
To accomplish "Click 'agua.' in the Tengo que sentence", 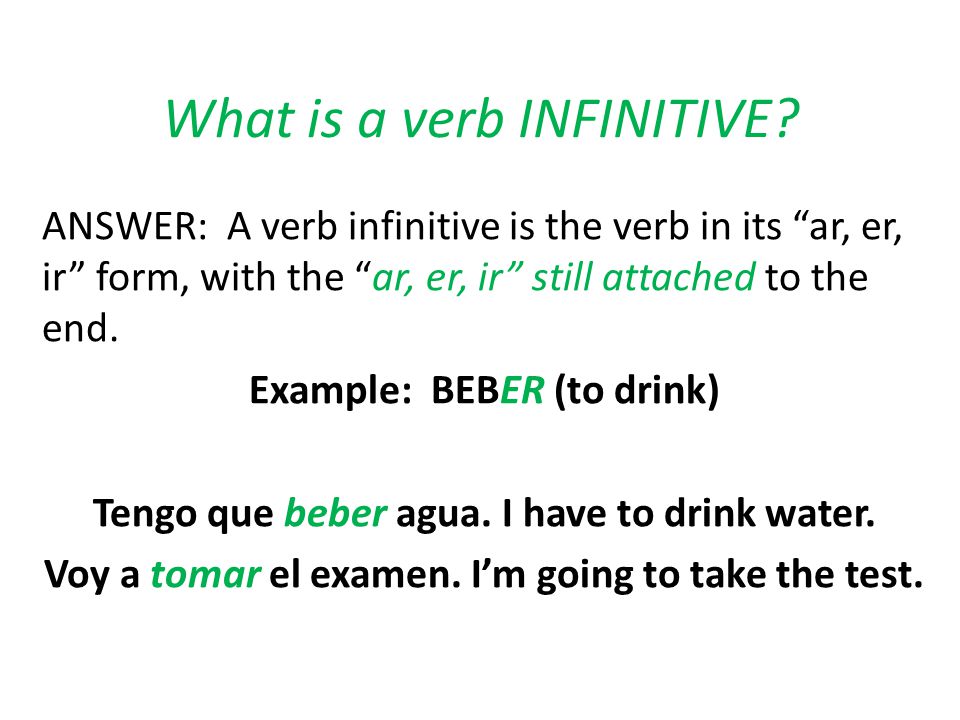I will pos(443,515).
